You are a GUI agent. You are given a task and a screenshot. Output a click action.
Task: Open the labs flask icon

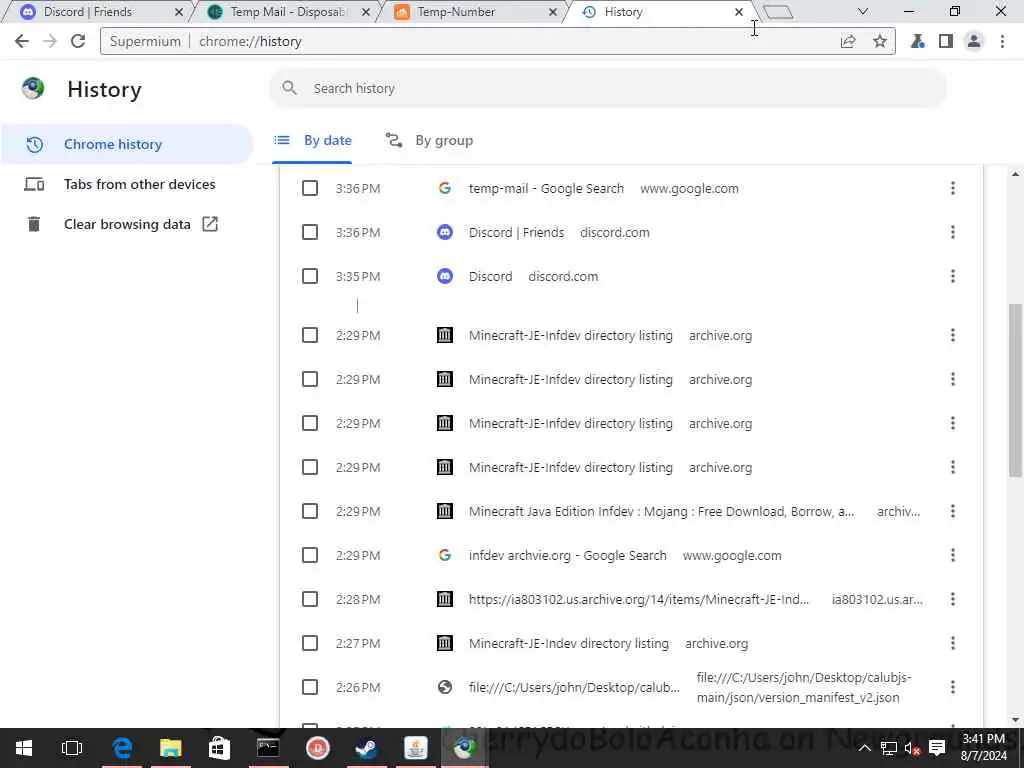click(x=918, y=41)
